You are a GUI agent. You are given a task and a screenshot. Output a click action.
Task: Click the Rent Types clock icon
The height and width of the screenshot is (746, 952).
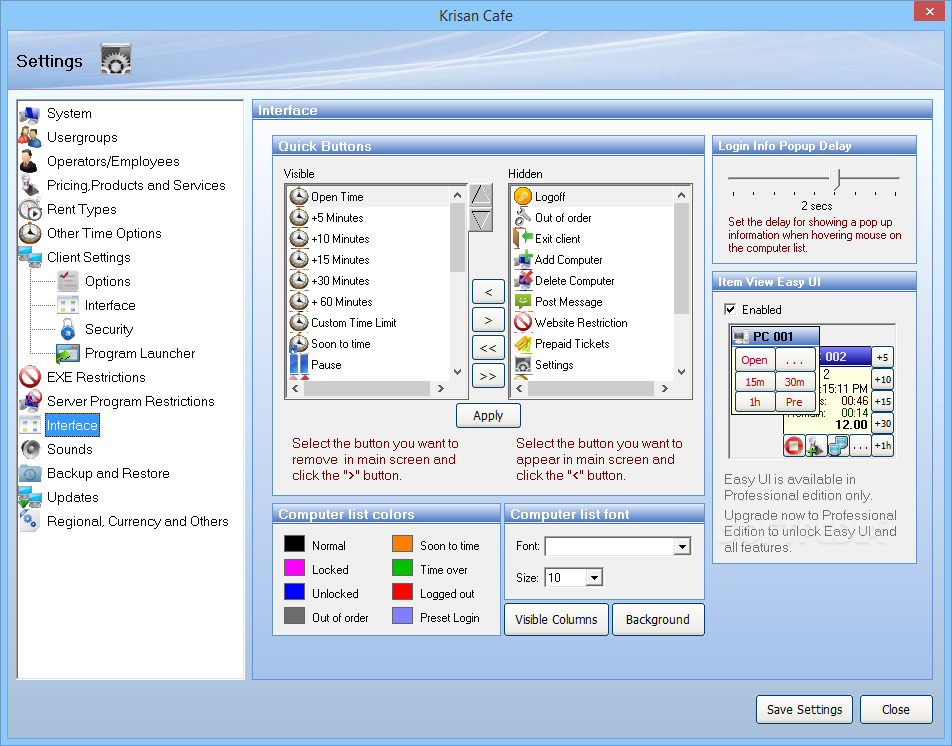click(x=30, y=209)
